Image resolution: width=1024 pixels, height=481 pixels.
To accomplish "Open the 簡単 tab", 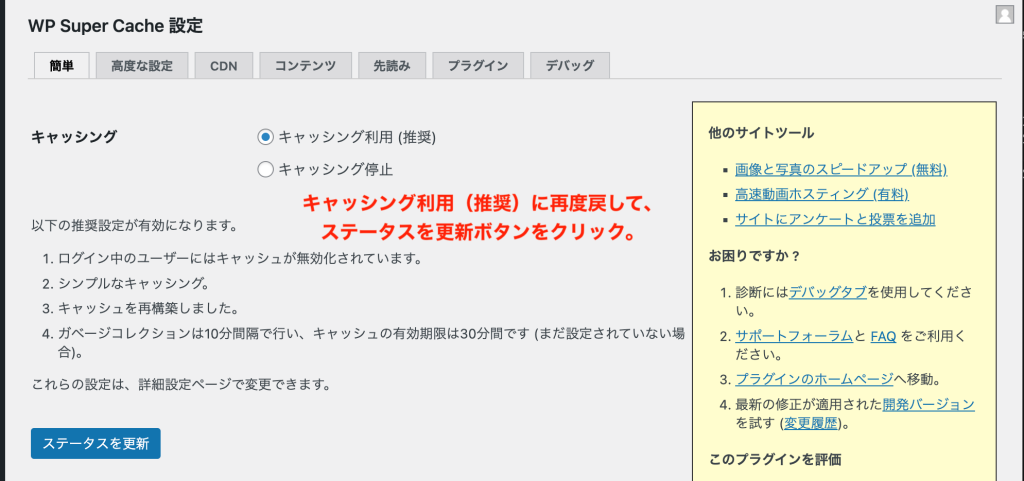I will (x=61, y=65).
